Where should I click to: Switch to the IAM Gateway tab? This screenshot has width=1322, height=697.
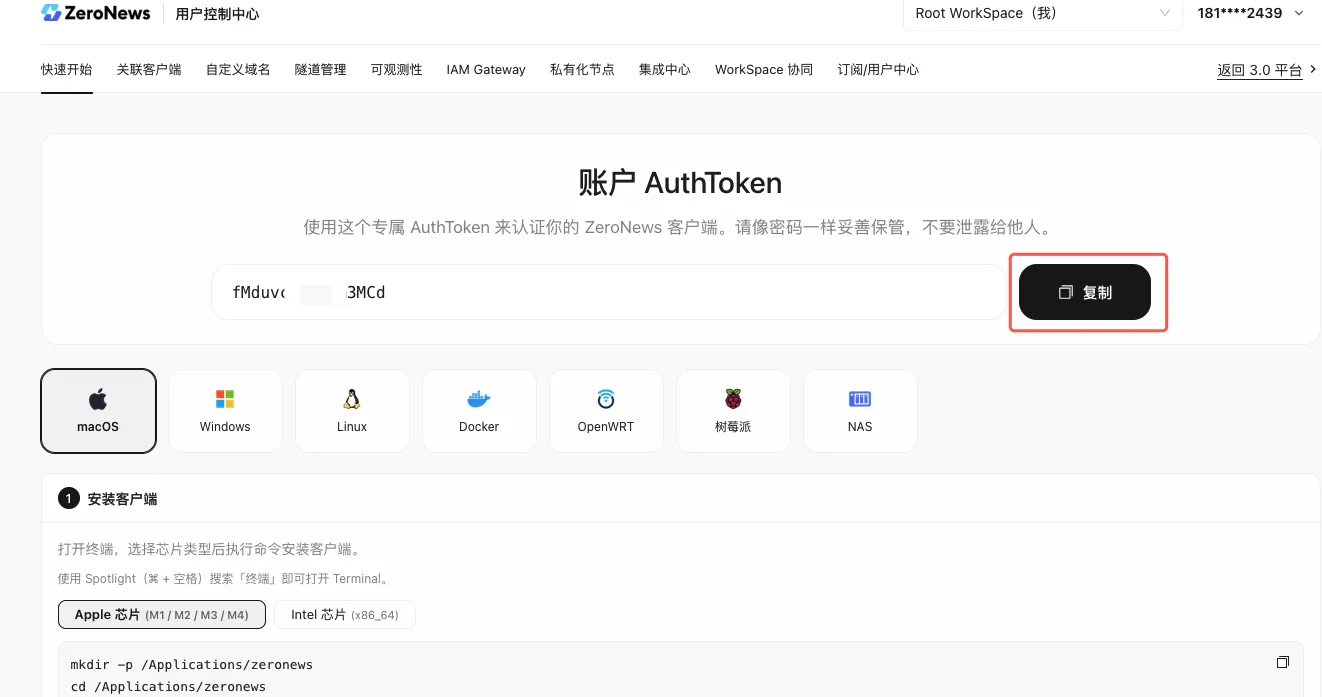(x=486, y=70)
